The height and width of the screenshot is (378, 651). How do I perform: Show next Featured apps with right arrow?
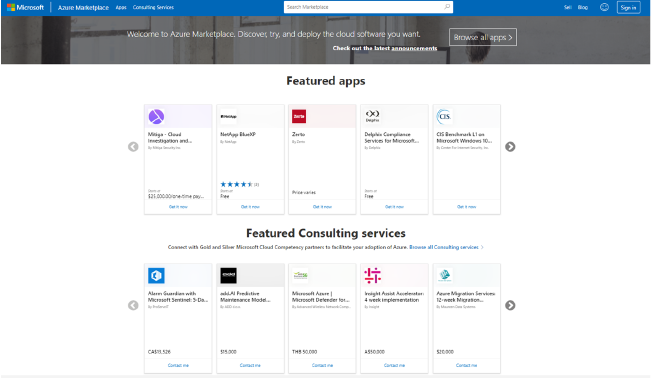pos(510,147)
